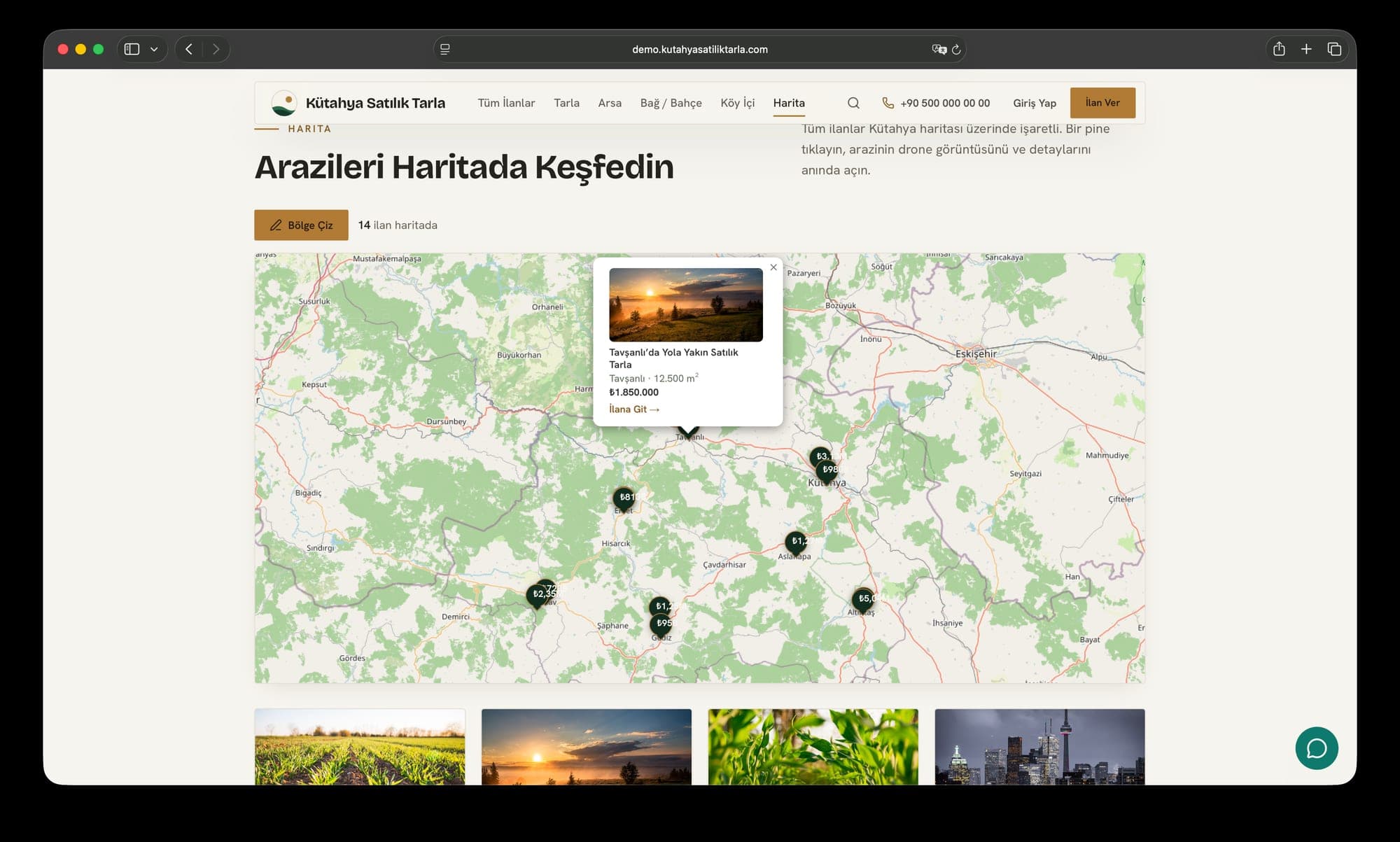Image resolution: width=1400 pixels, height=842 pixels.
Task: Click the ₺95 map pin at Gediz
Action: coord(661,624)
